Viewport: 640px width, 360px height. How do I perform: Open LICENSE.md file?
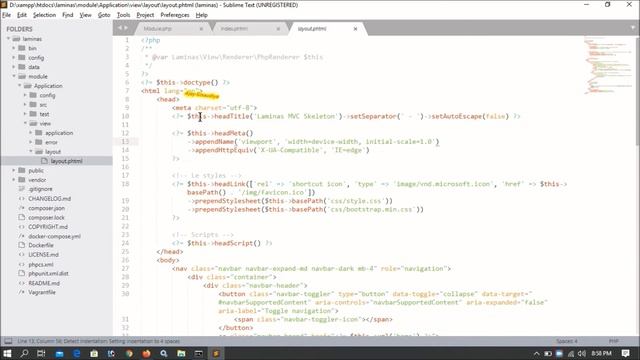43,255
